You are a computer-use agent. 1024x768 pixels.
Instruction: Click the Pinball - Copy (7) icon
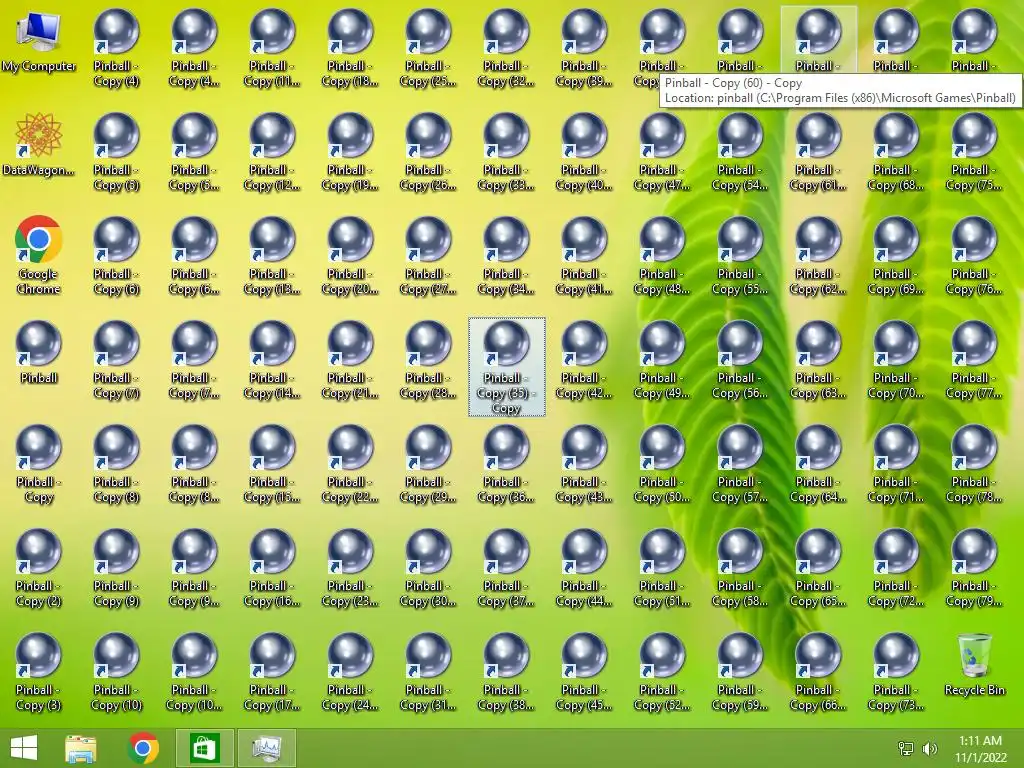[x=116, y=360]
